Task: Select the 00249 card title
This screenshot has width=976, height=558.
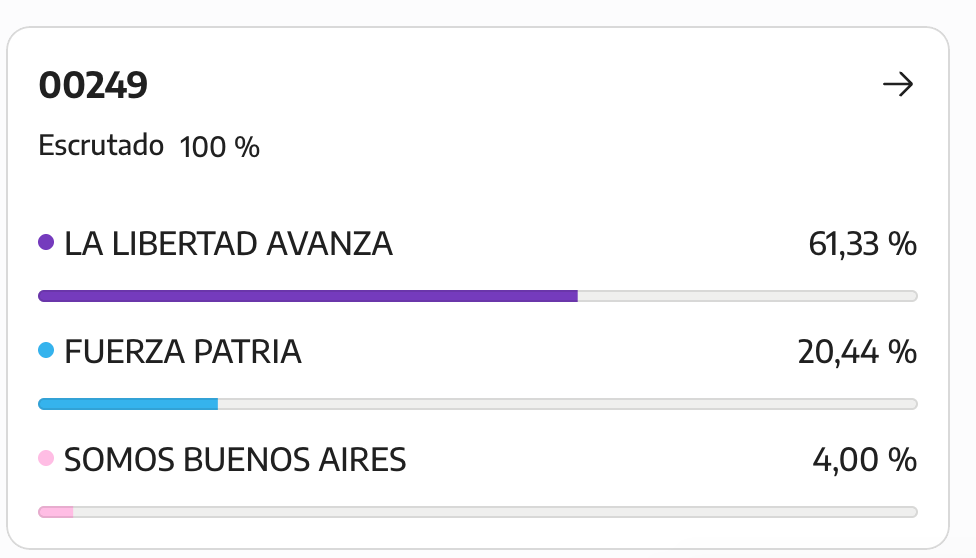Action: point(93,85)
